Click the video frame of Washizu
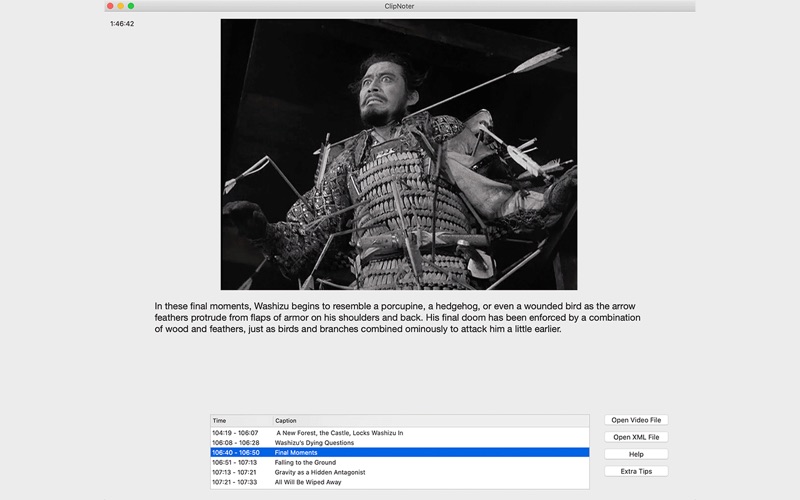 click(399, 155)
